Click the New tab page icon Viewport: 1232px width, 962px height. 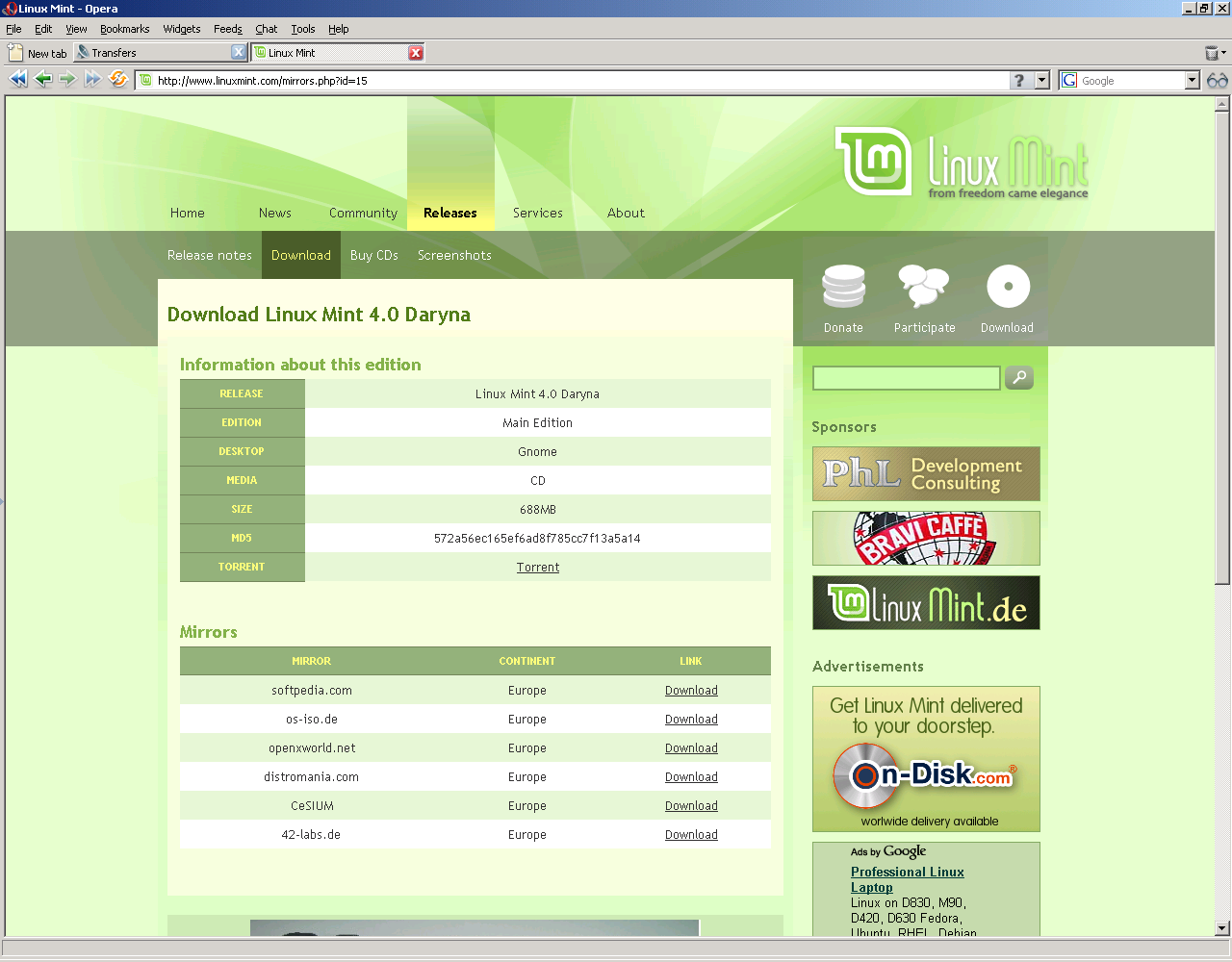(x=15, y=52)
